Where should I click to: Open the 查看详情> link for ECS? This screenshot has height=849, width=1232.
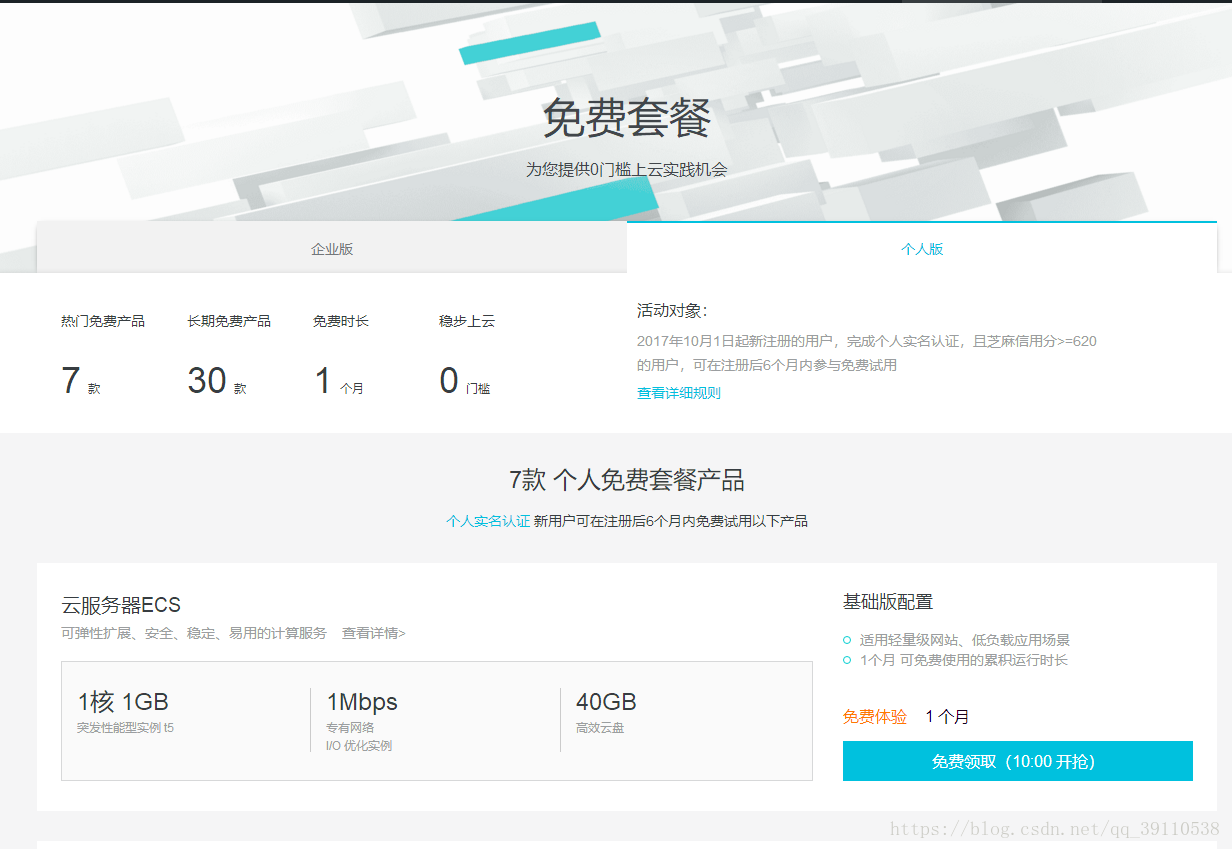point(374,633)
